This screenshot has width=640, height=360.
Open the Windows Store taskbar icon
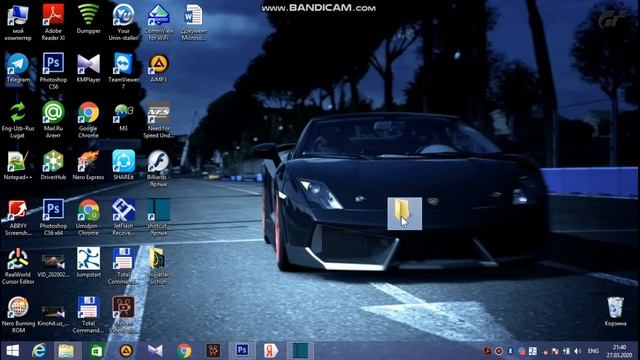(x=97, y=351)
